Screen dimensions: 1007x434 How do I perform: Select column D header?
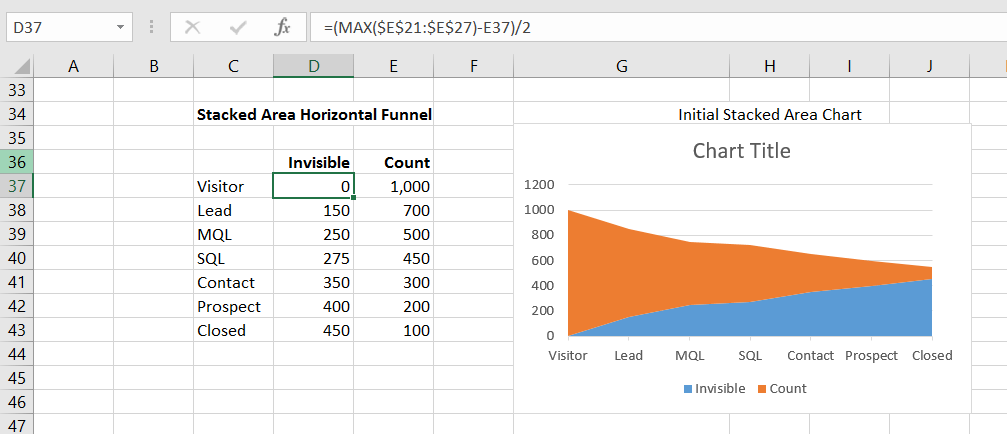tap(313, 66)
